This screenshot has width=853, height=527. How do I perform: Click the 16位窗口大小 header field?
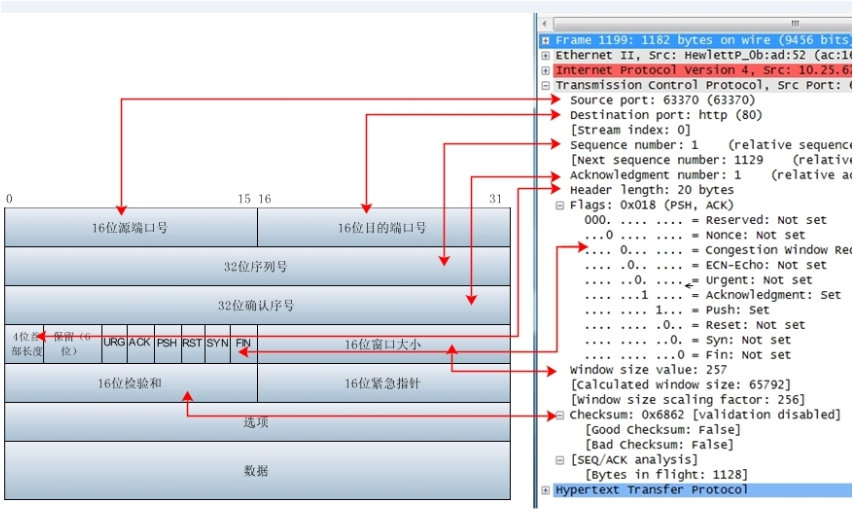click(384, 344)
